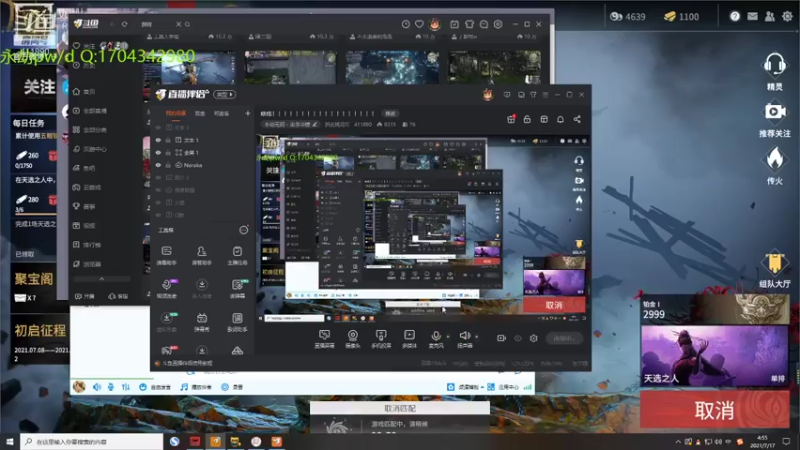Collapse the Douyu sidebar using the chevron
This screenshot has height=450, width=800.
(102, 279)
